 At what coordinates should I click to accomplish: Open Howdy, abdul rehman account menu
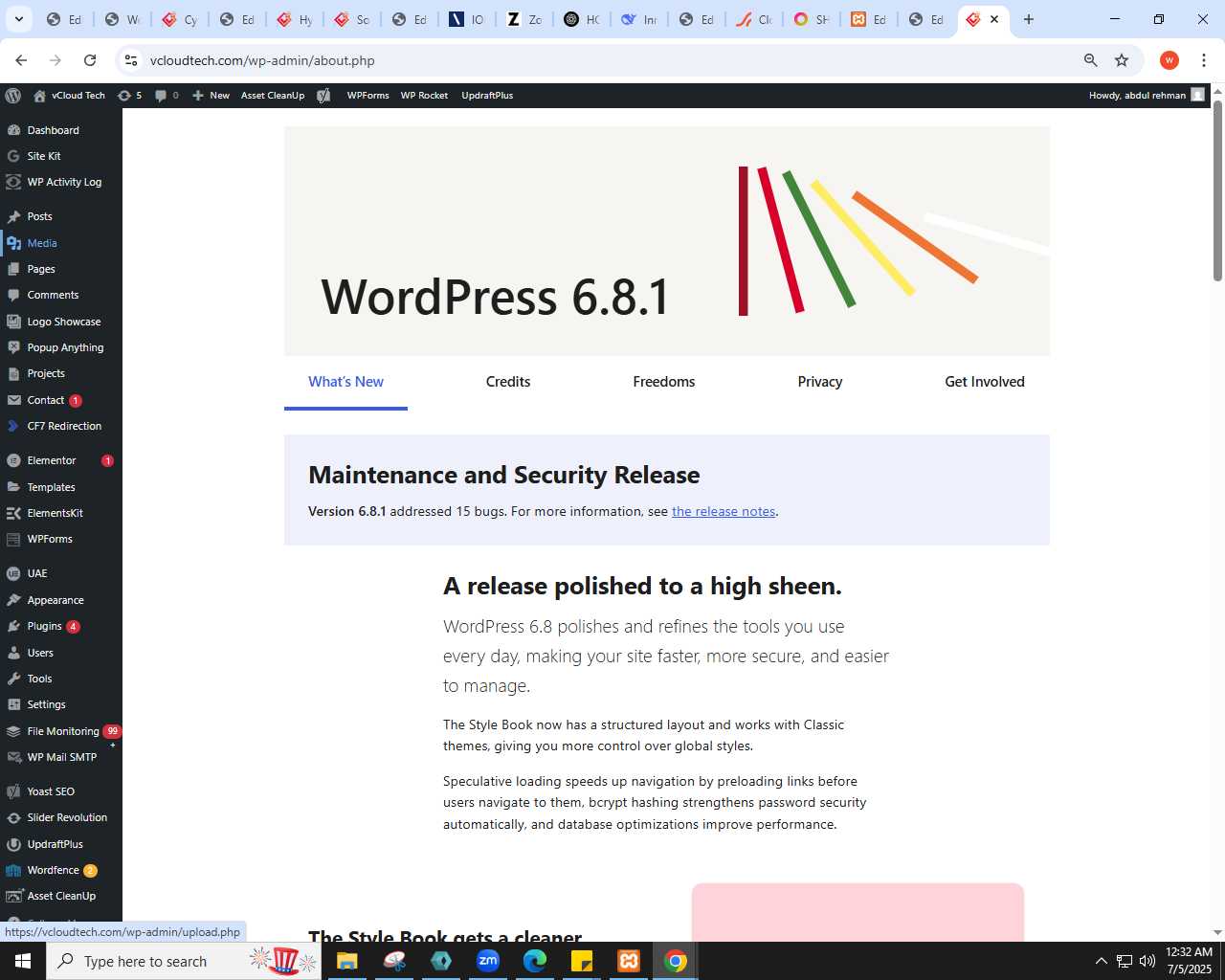coord(1147,96)
